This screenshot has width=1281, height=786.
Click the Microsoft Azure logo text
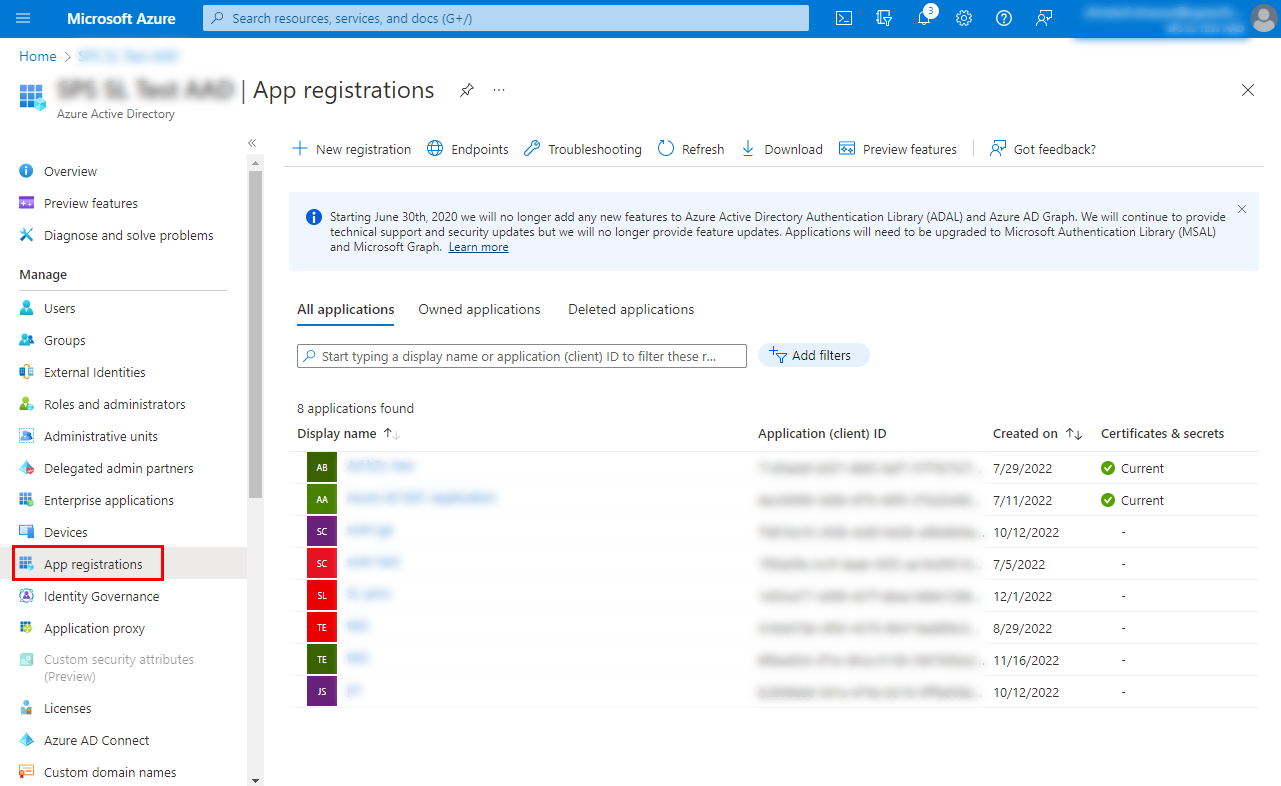121,18
